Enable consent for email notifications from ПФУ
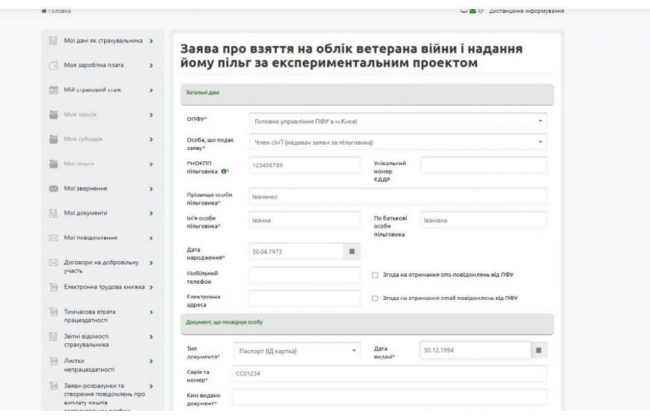 click(x=375, y=298)
